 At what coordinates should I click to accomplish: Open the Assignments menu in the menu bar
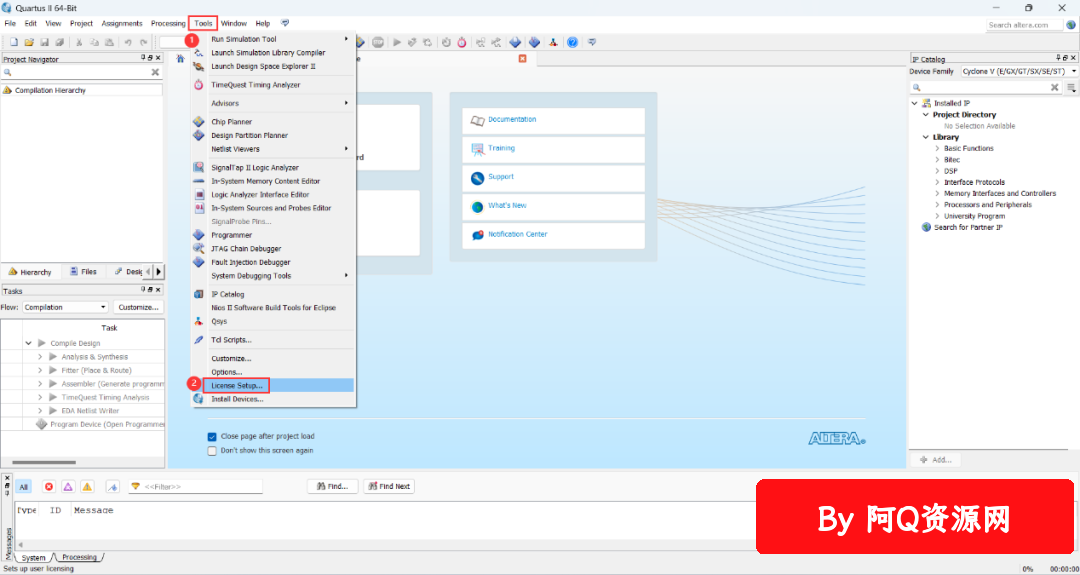[122, 23]
